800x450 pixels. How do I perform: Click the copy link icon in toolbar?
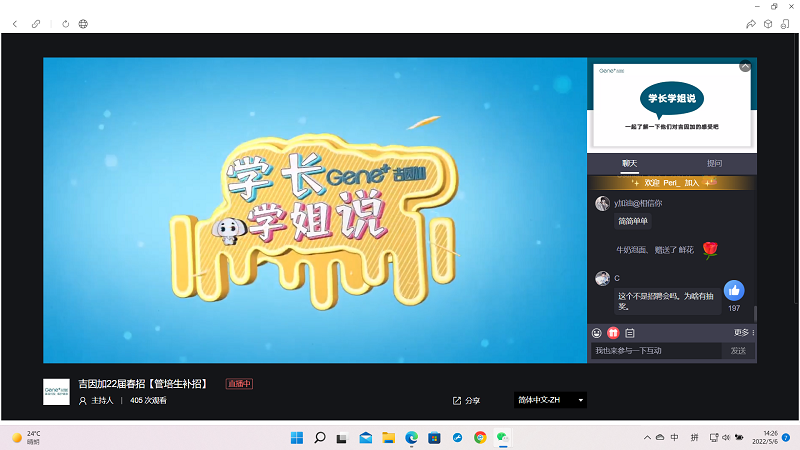pos(36,23)
